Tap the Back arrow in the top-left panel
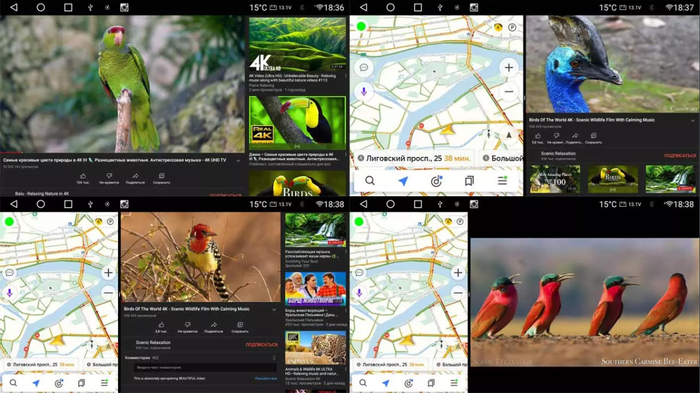The image size is (700, 393). click(x=14, y=7)
